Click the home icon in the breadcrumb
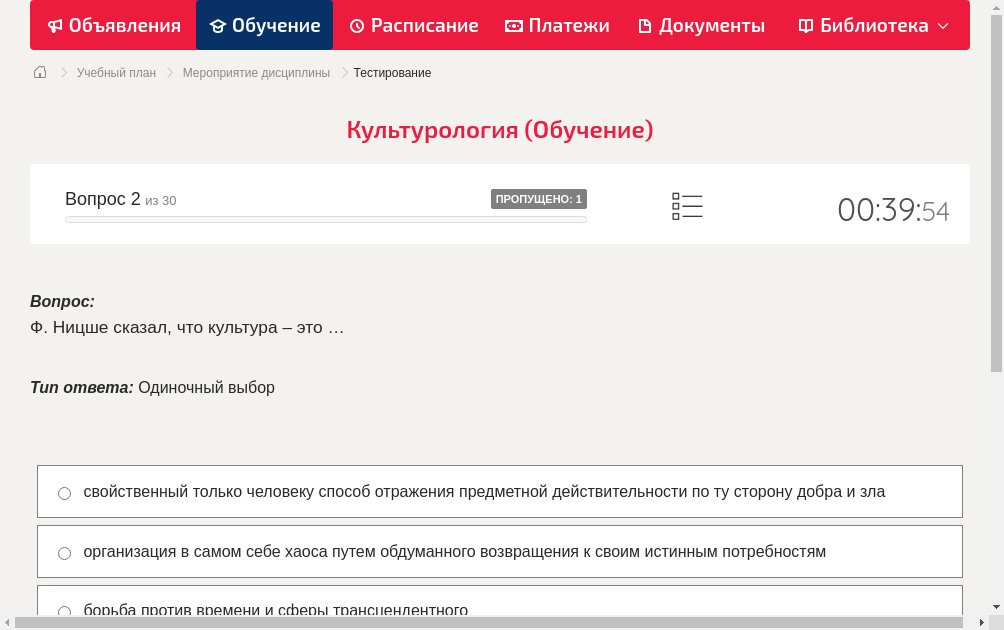Viewport: 1004px width, 630px height. [x=39, y=72]
